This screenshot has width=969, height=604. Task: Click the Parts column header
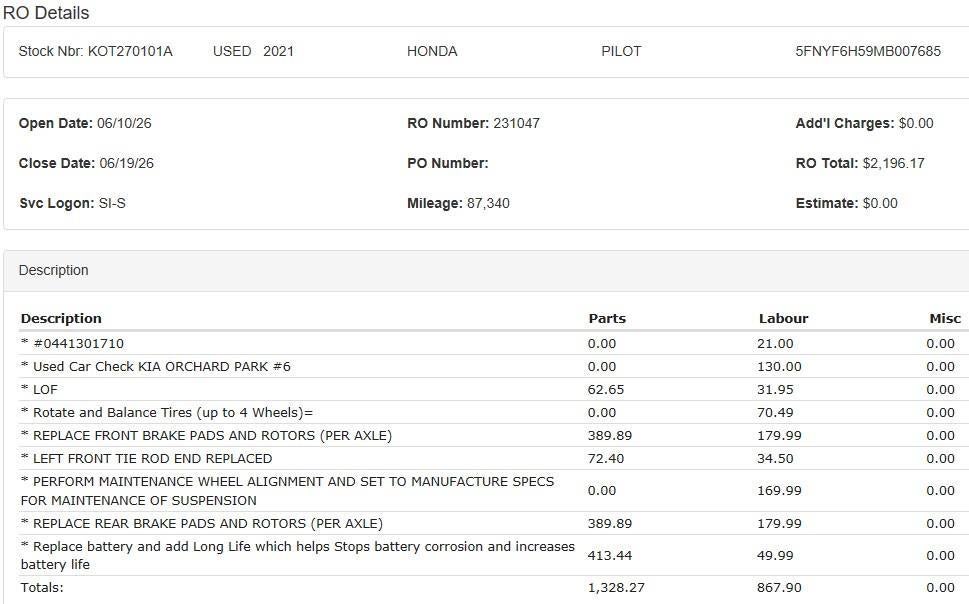pos(607,318)
